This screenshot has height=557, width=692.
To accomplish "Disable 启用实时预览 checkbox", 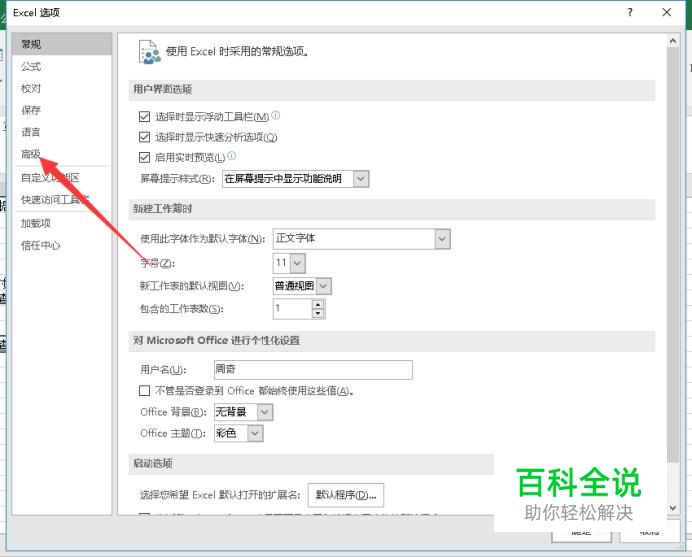I will [x=144, y=157].
